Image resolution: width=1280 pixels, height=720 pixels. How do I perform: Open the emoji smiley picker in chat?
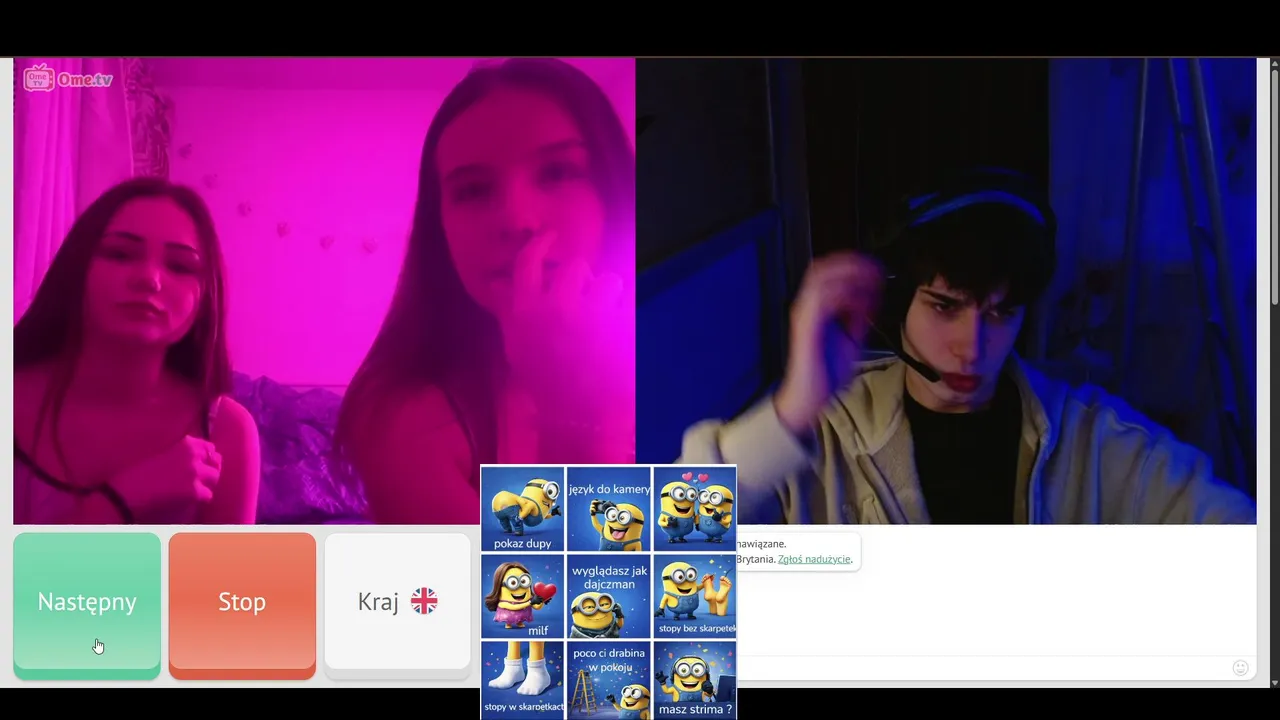1240,668
